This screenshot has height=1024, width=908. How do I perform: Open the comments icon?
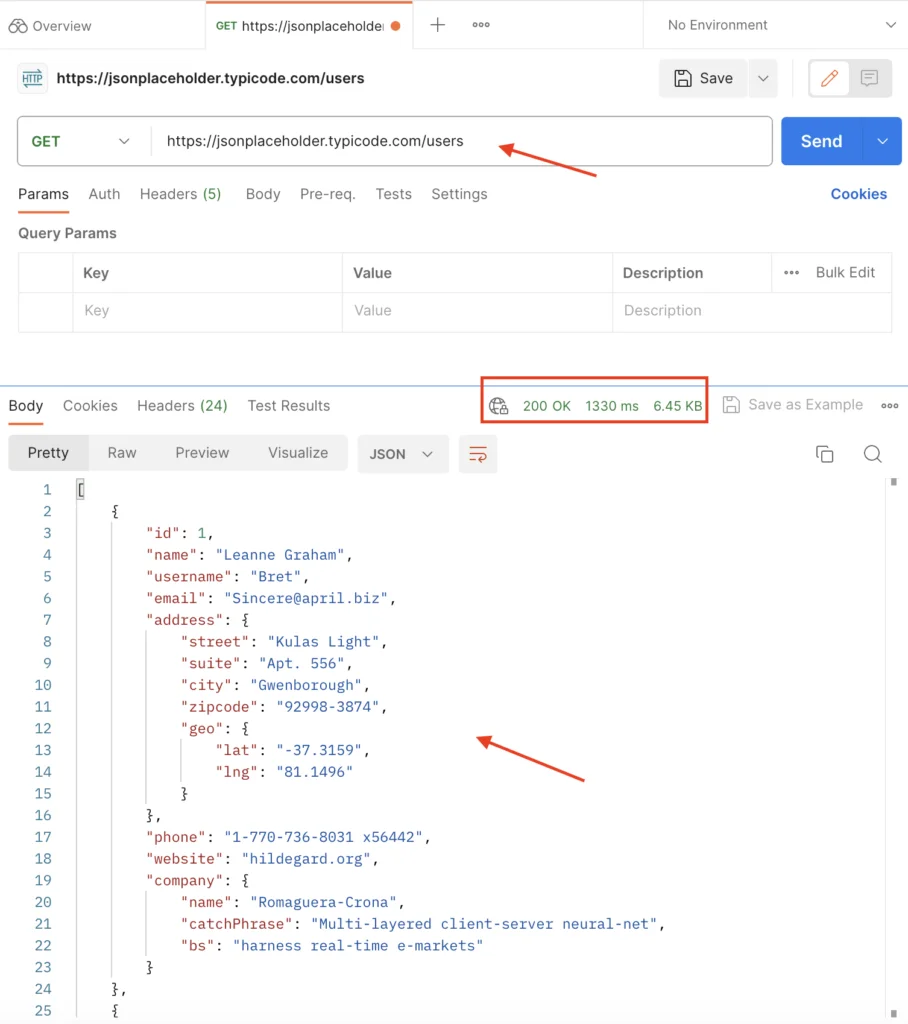[x=869, y=78]
